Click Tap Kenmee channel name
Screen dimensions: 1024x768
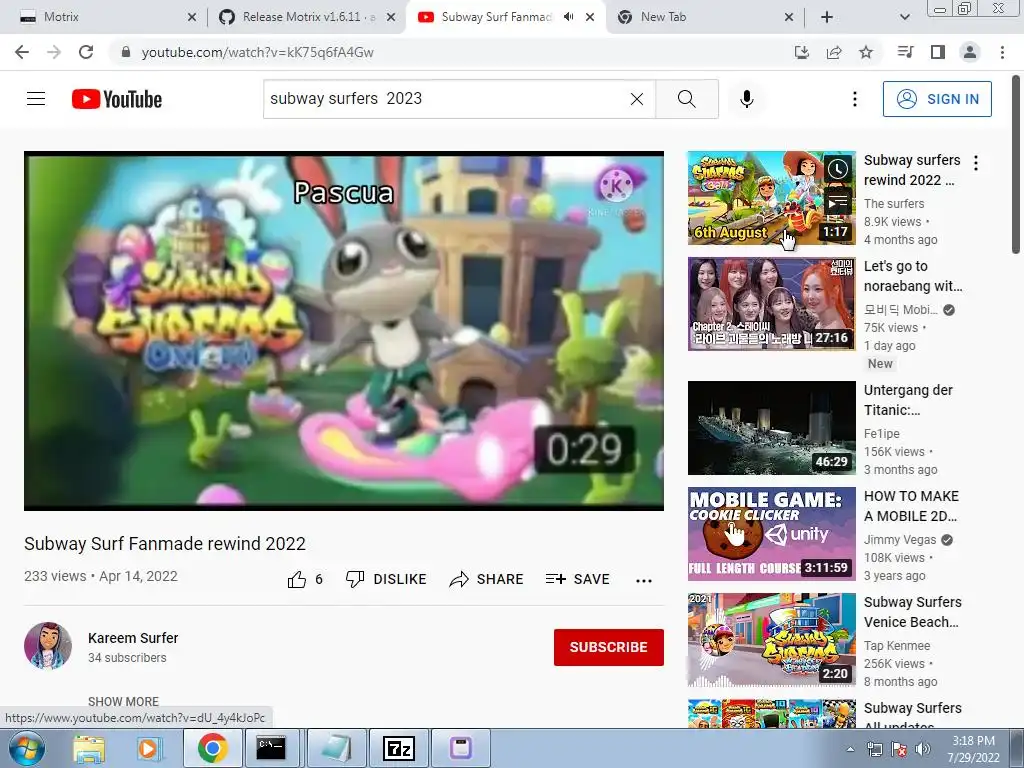click(x=897, y=646)
